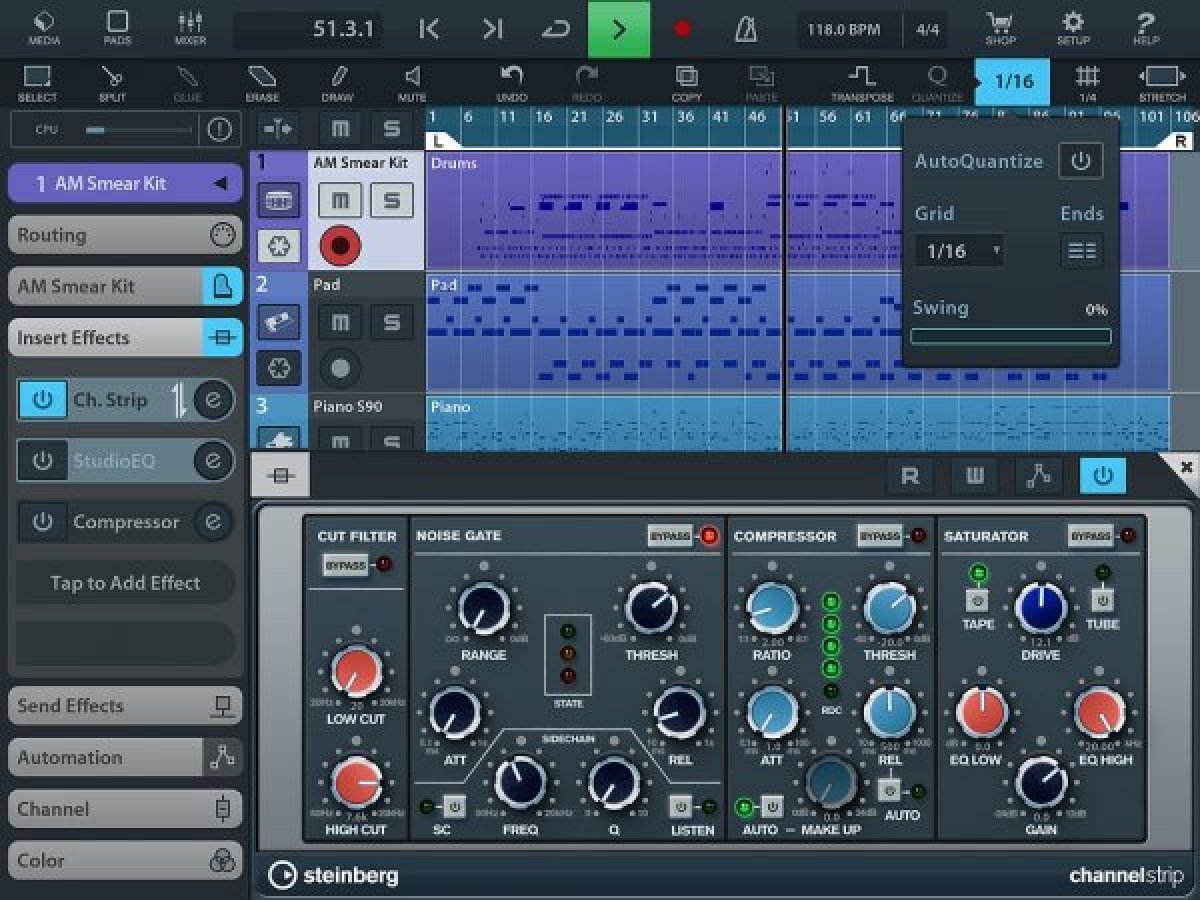The height and width of the screenshot is (900, 1200).
Task: Toggle the quantize Ends button
Action: (x=1081, y=251)
